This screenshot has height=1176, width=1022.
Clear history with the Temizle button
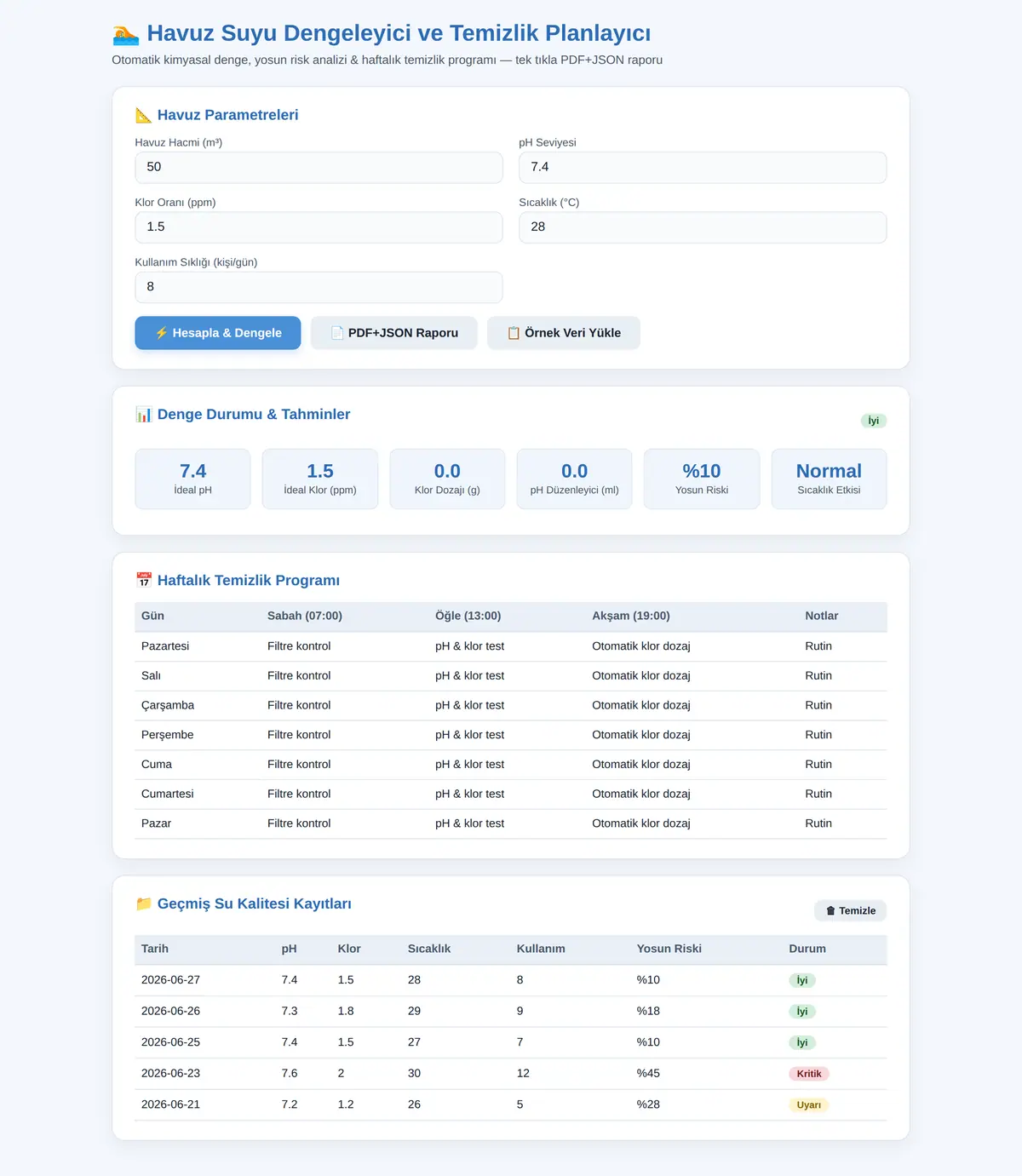(851, 911)
